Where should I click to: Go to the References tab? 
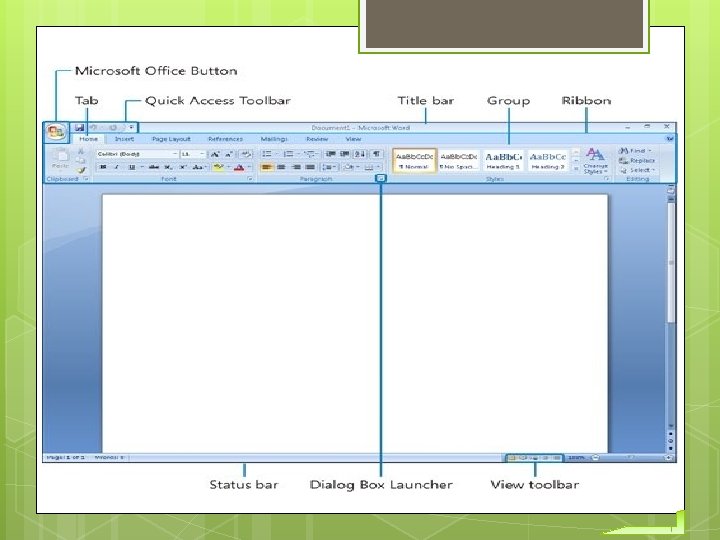(225, 139)
